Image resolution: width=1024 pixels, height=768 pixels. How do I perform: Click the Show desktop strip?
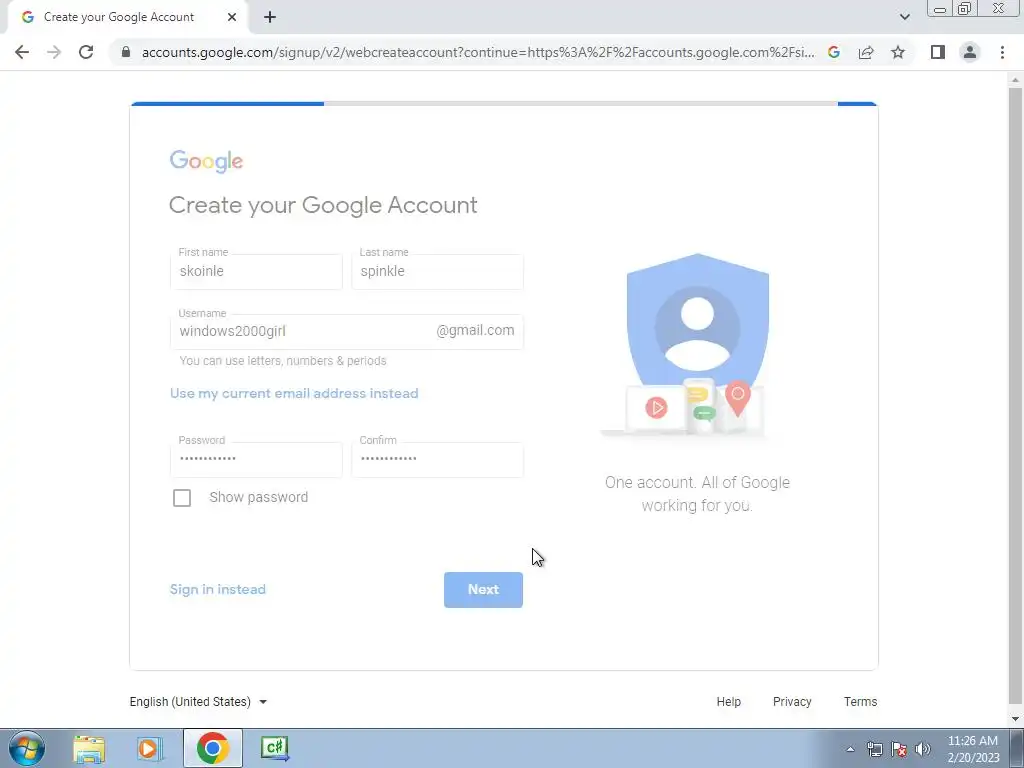click(1017, 748)
